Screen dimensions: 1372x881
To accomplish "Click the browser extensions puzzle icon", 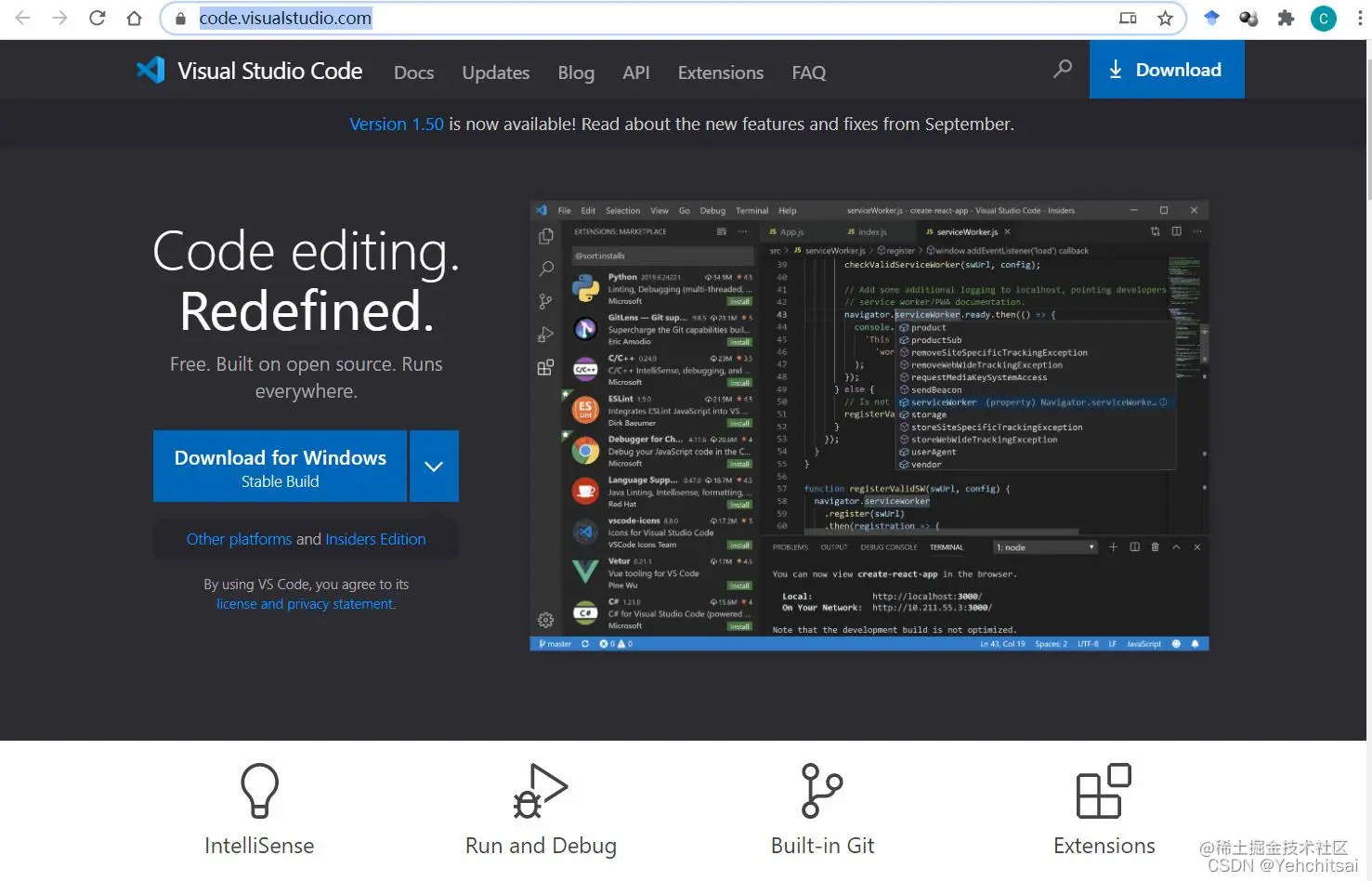I will pos(1286,18).
